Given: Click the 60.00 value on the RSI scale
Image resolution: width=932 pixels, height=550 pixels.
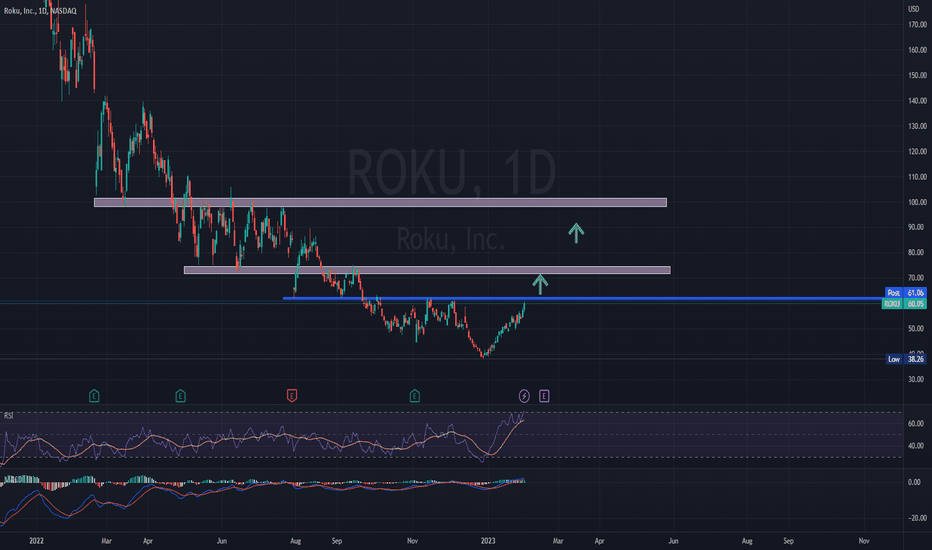Looking at the screenshot, I should (x=916, y=423).
